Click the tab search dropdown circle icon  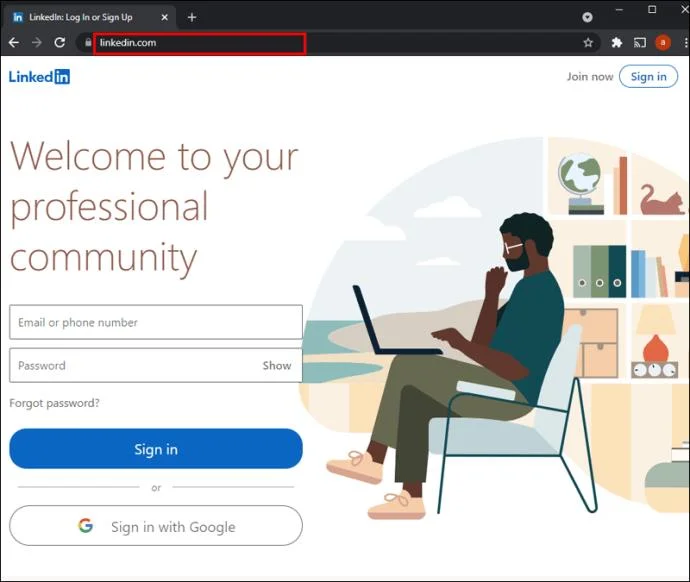point(587,17)
